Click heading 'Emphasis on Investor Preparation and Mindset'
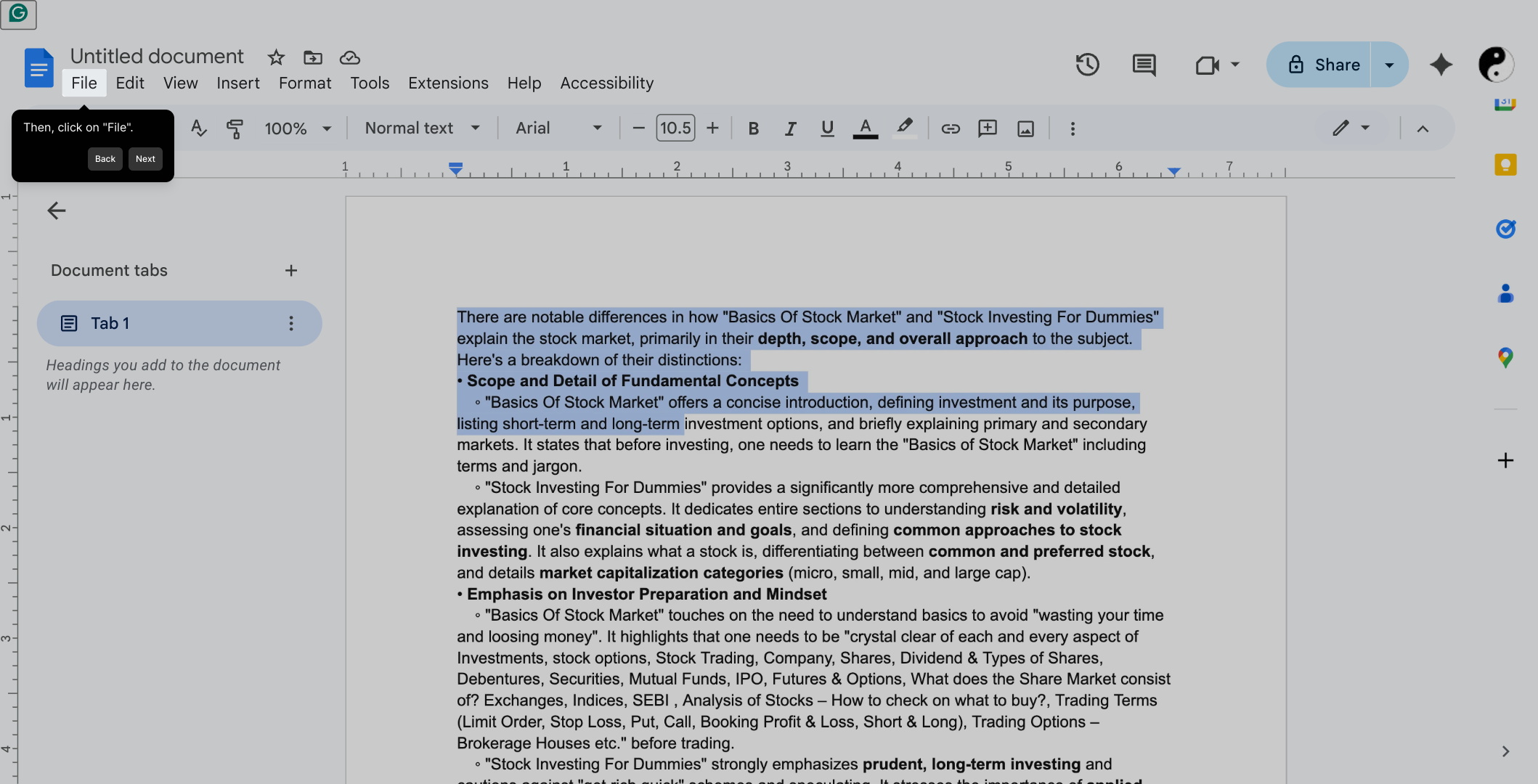The height and width of the screenshot is (784, 1538). click(647, 595)
